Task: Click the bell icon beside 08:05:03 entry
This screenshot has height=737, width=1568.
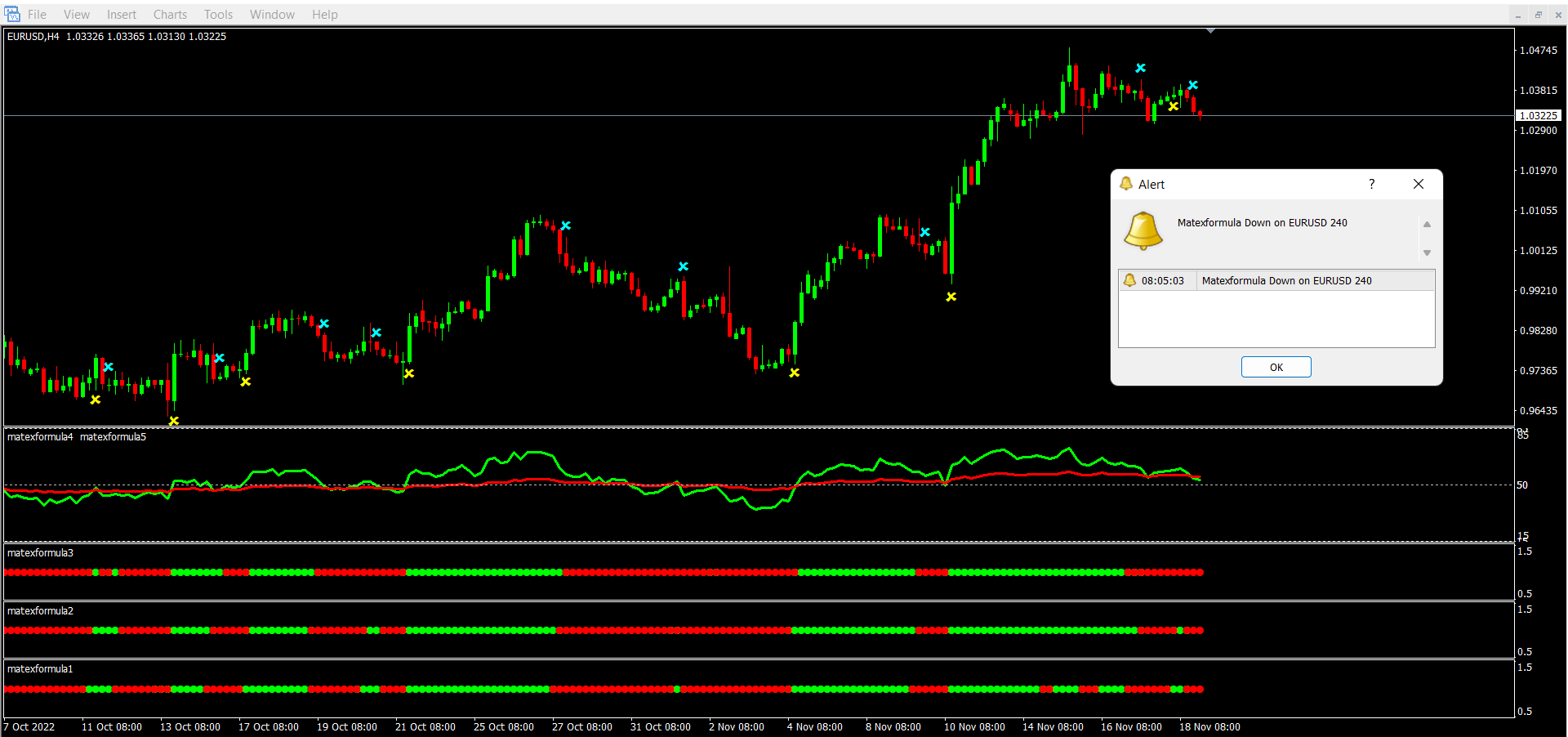Action: [1129, 280]
